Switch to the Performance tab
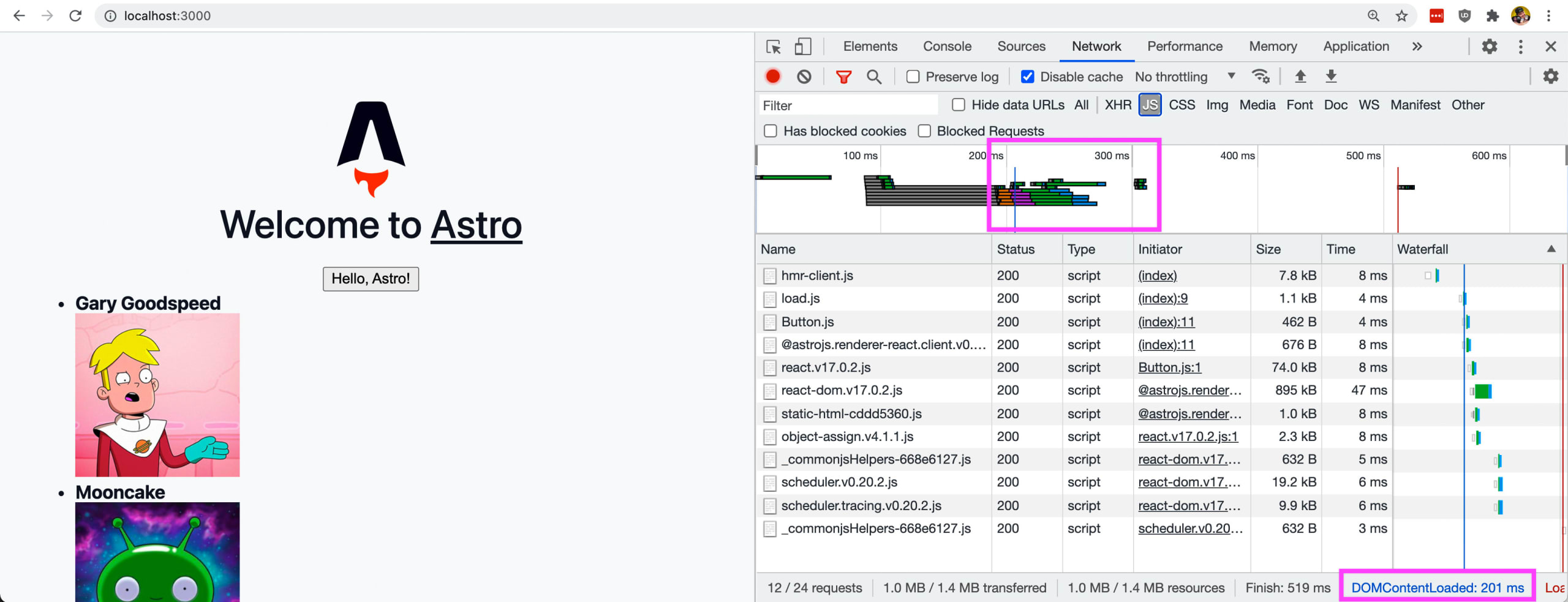Image resolution: width=1568 pixels, height=602 pixels. pyautogui.click(x=1185, y=47)
